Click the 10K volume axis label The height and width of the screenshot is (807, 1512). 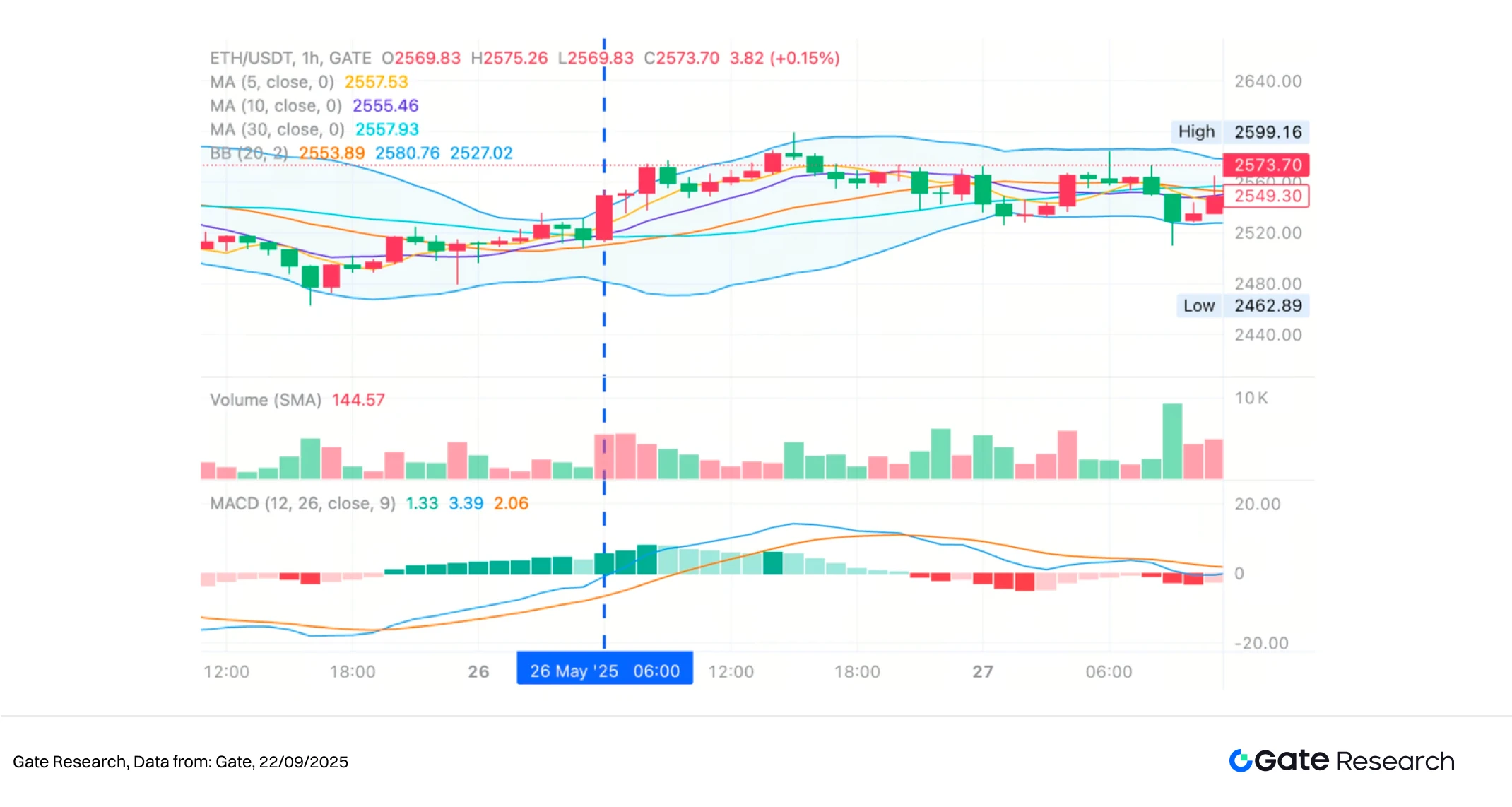1251,399
